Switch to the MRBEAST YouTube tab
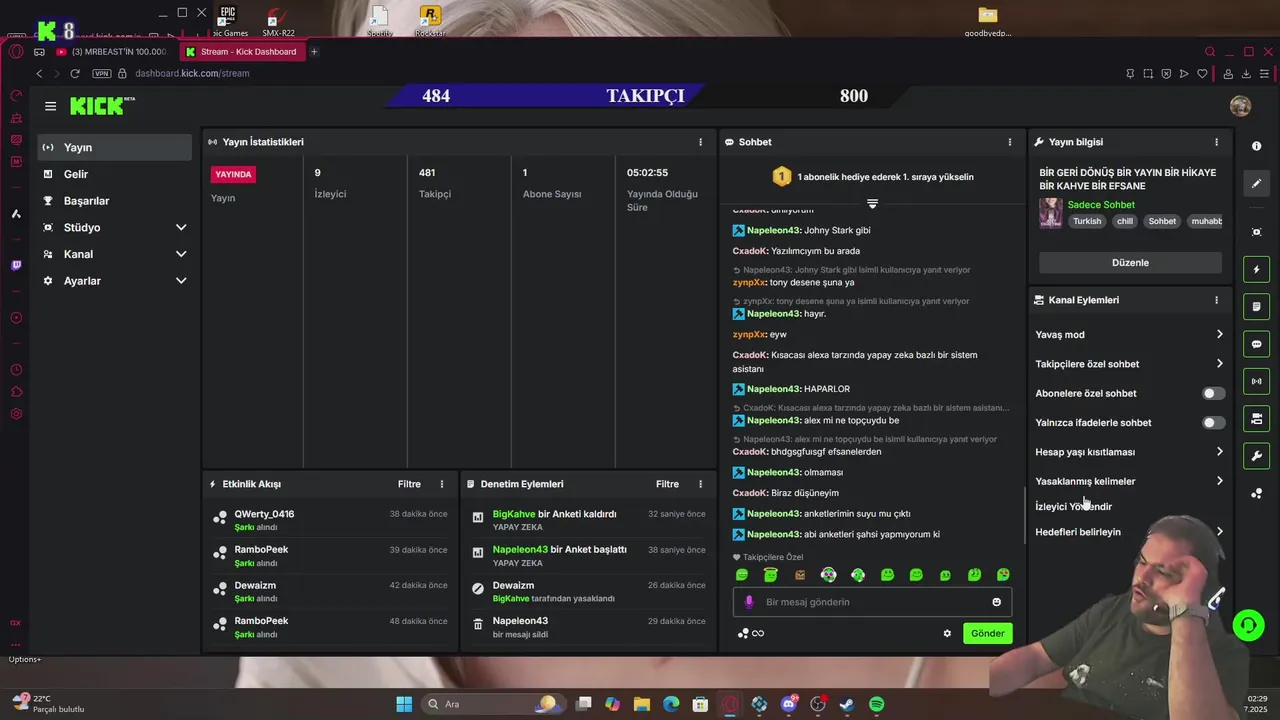The image size is (1280, 720). click(113, 52)
